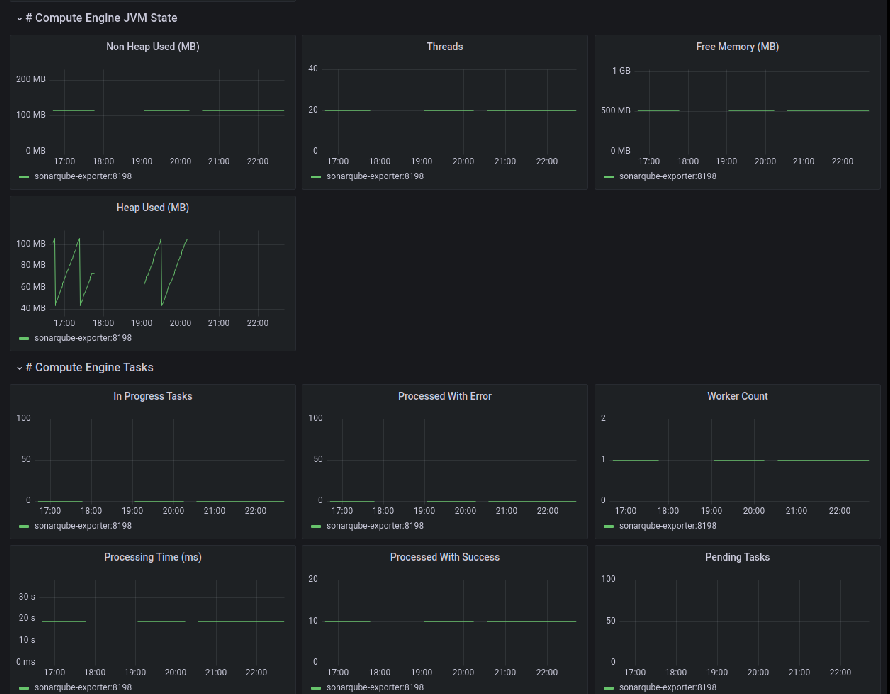Click the legend color line in Processed With Error panel
Screen dimensions: 890x694
(x=316, y=526)
